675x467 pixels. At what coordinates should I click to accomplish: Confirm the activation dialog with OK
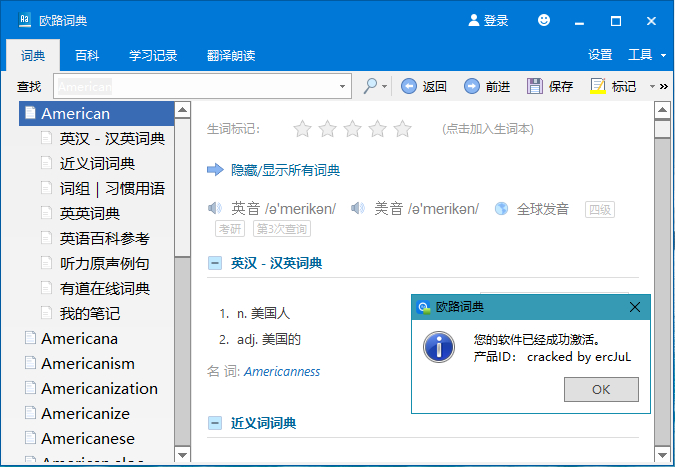coord(601,390)
